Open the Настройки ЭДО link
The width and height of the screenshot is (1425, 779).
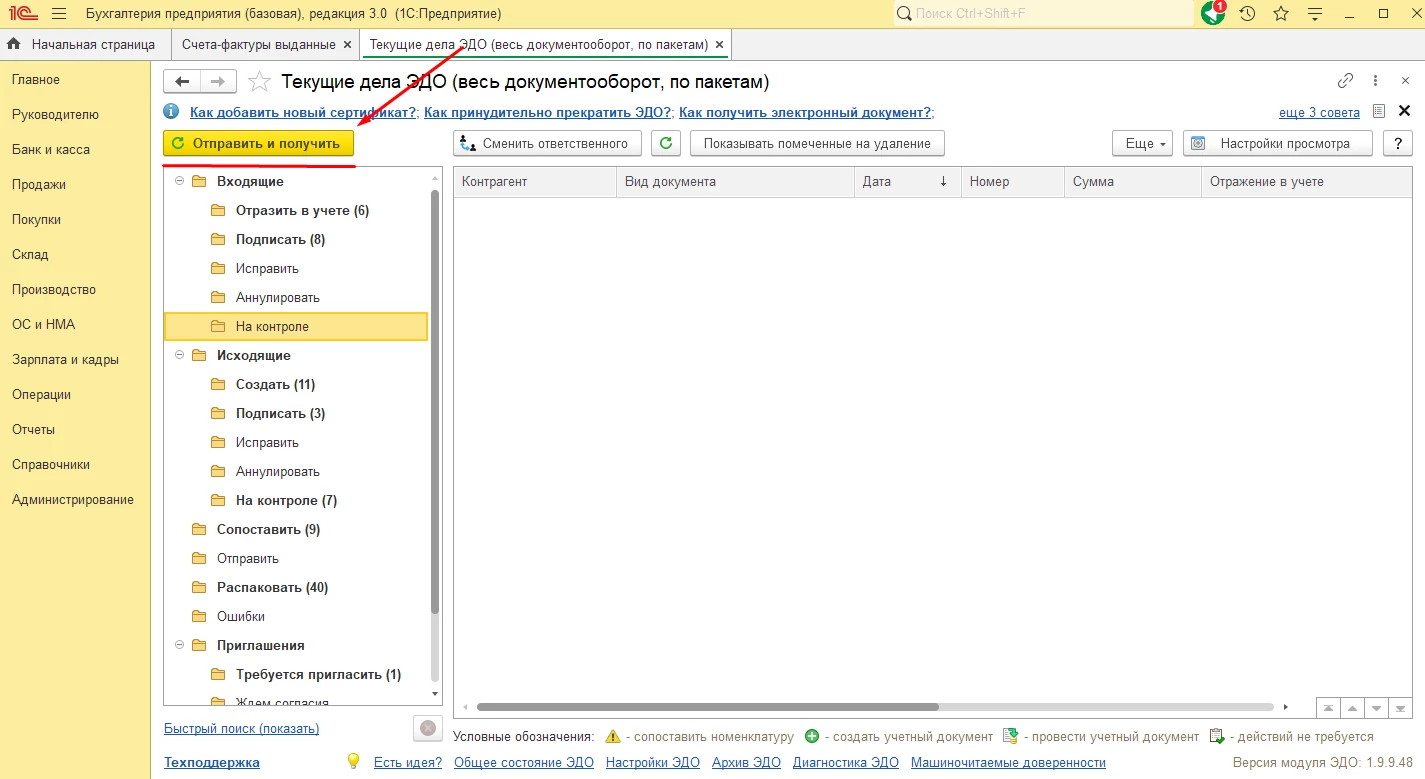tap(653, 762)
